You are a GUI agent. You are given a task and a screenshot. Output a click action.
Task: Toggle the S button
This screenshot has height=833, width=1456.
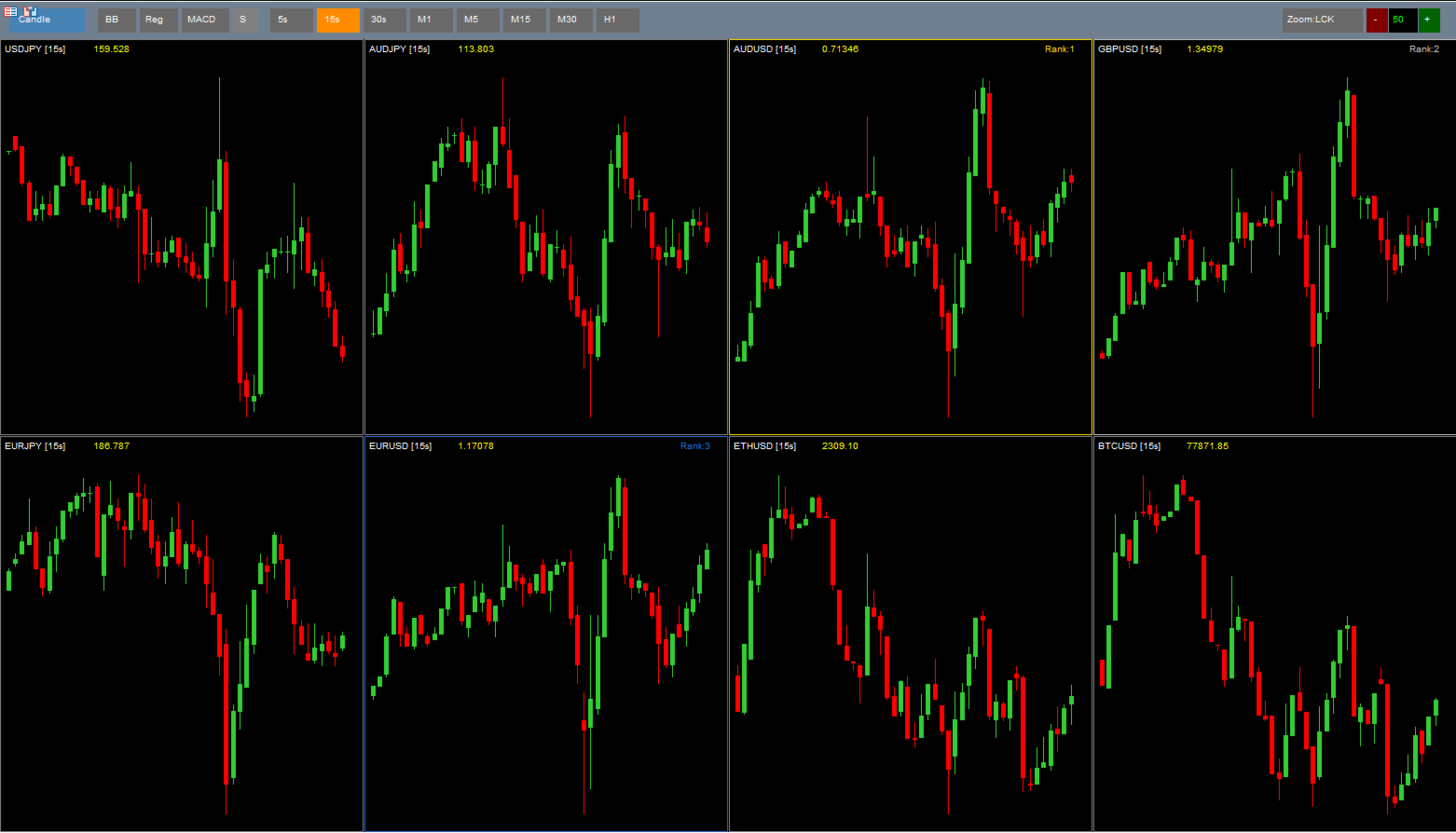pos(245,20)
